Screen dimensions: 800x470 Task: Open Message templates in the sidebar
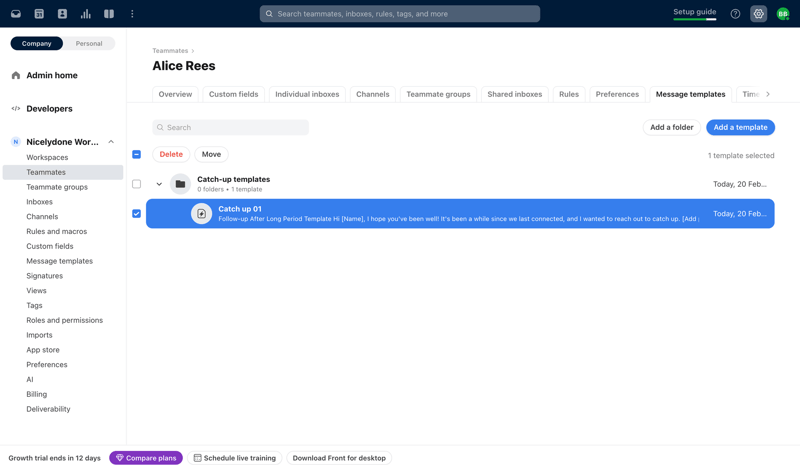pos(60,261)
